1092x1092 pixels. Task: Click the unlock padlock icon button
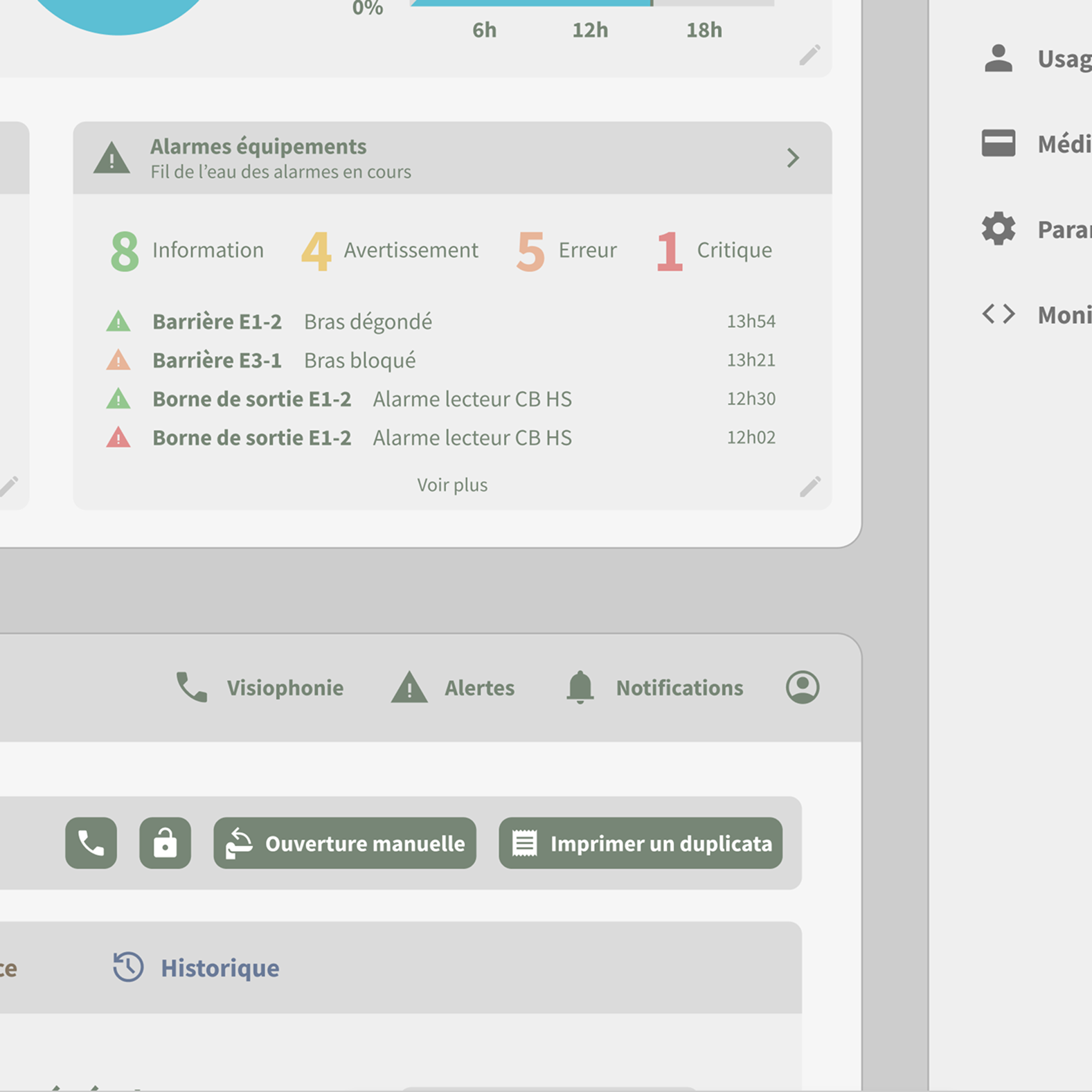(x=165, y=843)
